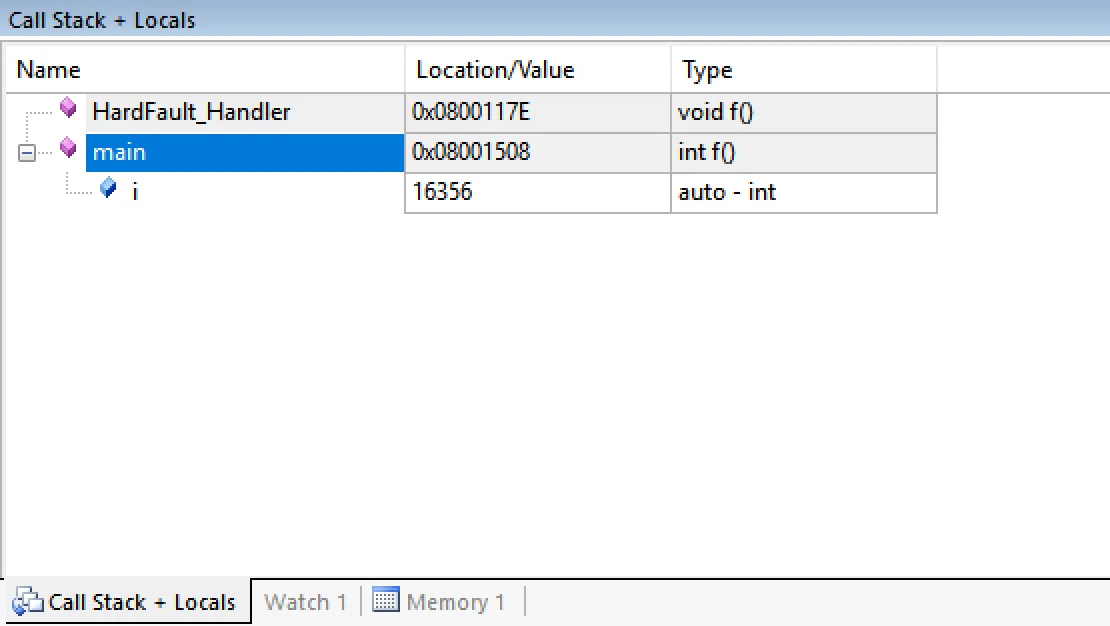This screenshot has height=626, width=1110.
Task: Click the Location/Value column header
Action: (495, 70)
